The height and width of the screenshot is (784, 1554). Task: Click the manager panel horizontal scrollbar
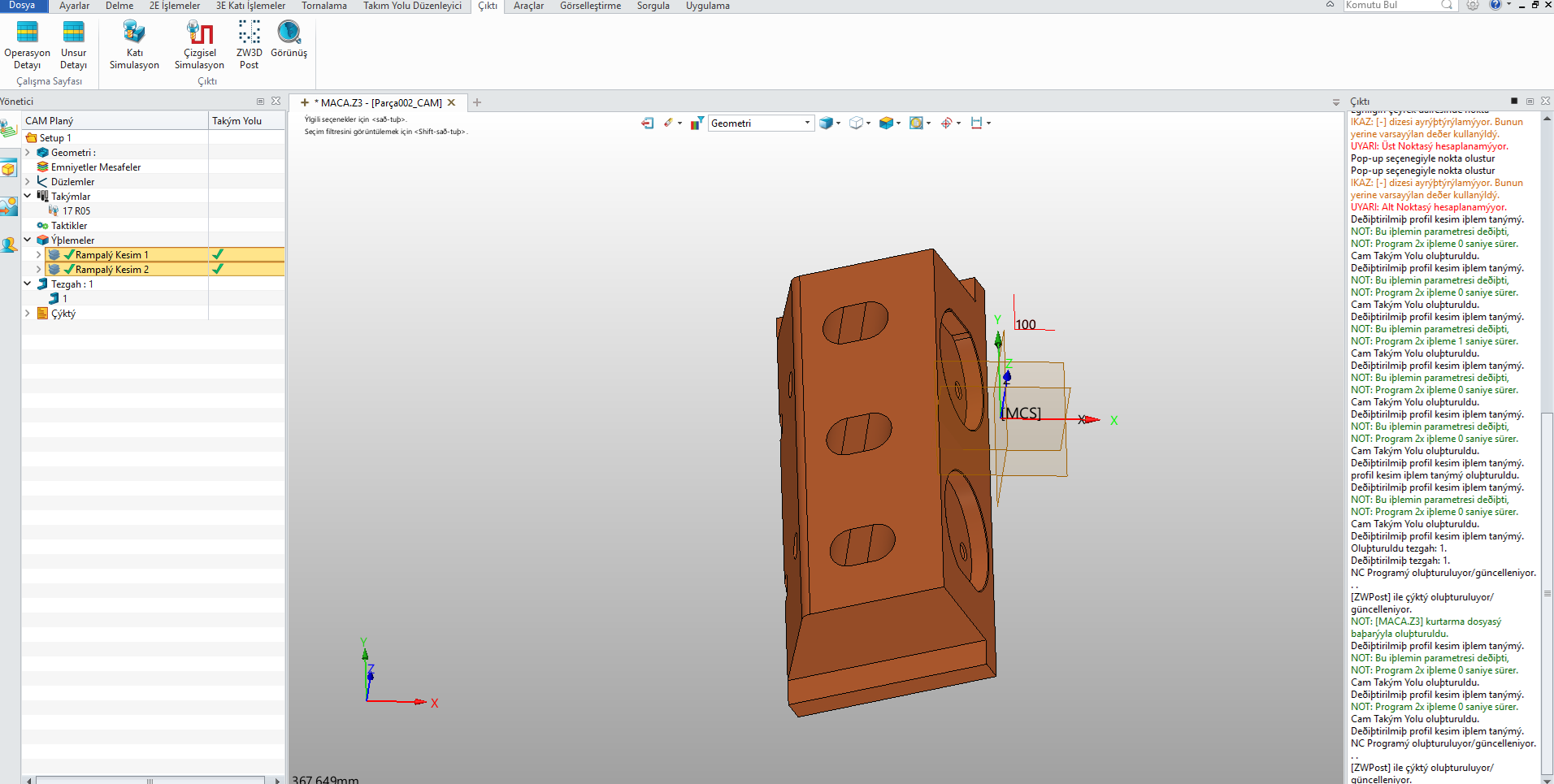click(x=150, y=780)
